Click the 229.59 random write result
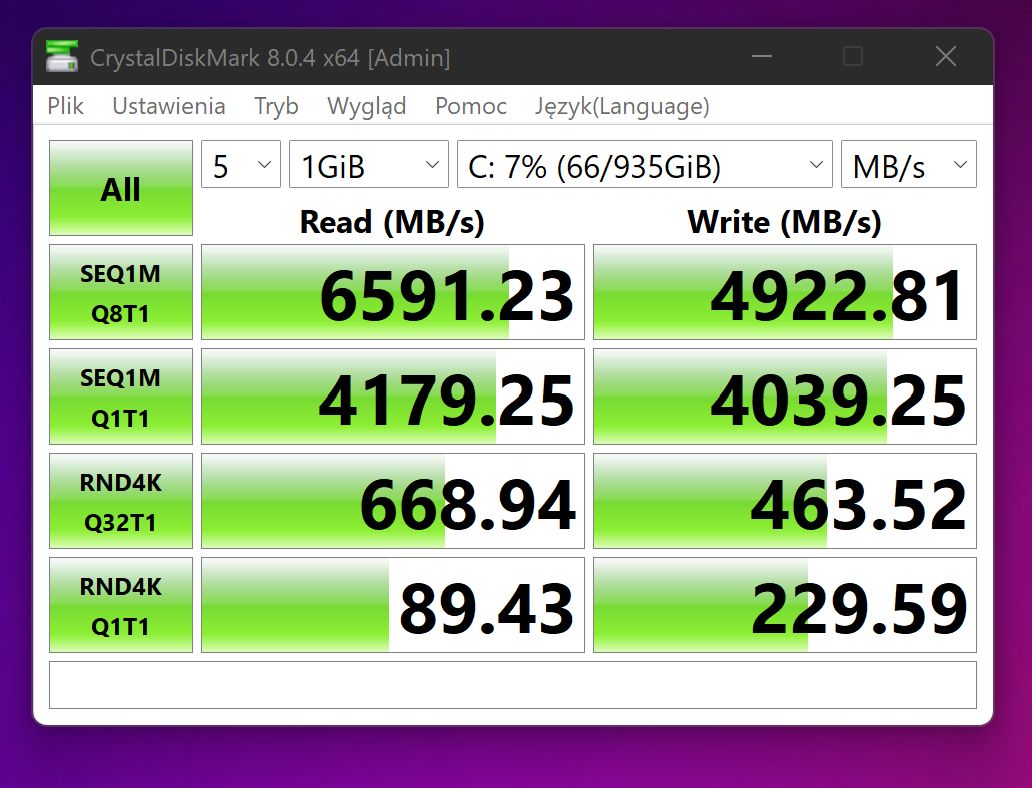Screen dimensions: 1032x788 (785, 605)
